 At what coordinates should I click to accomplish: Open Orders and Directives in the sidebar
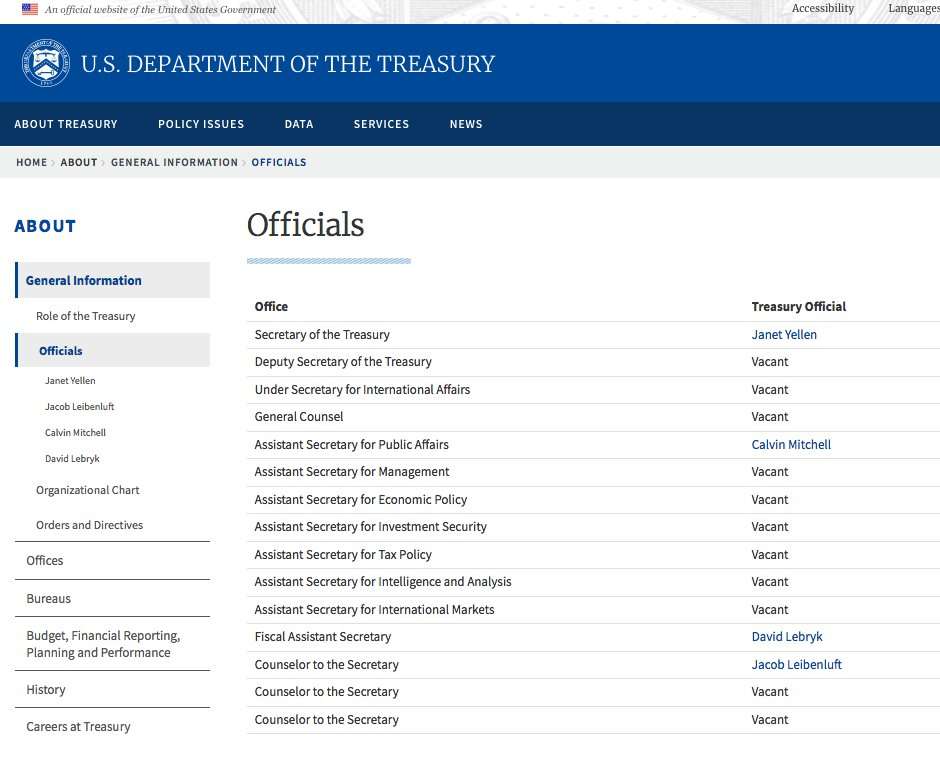(89, 525)
